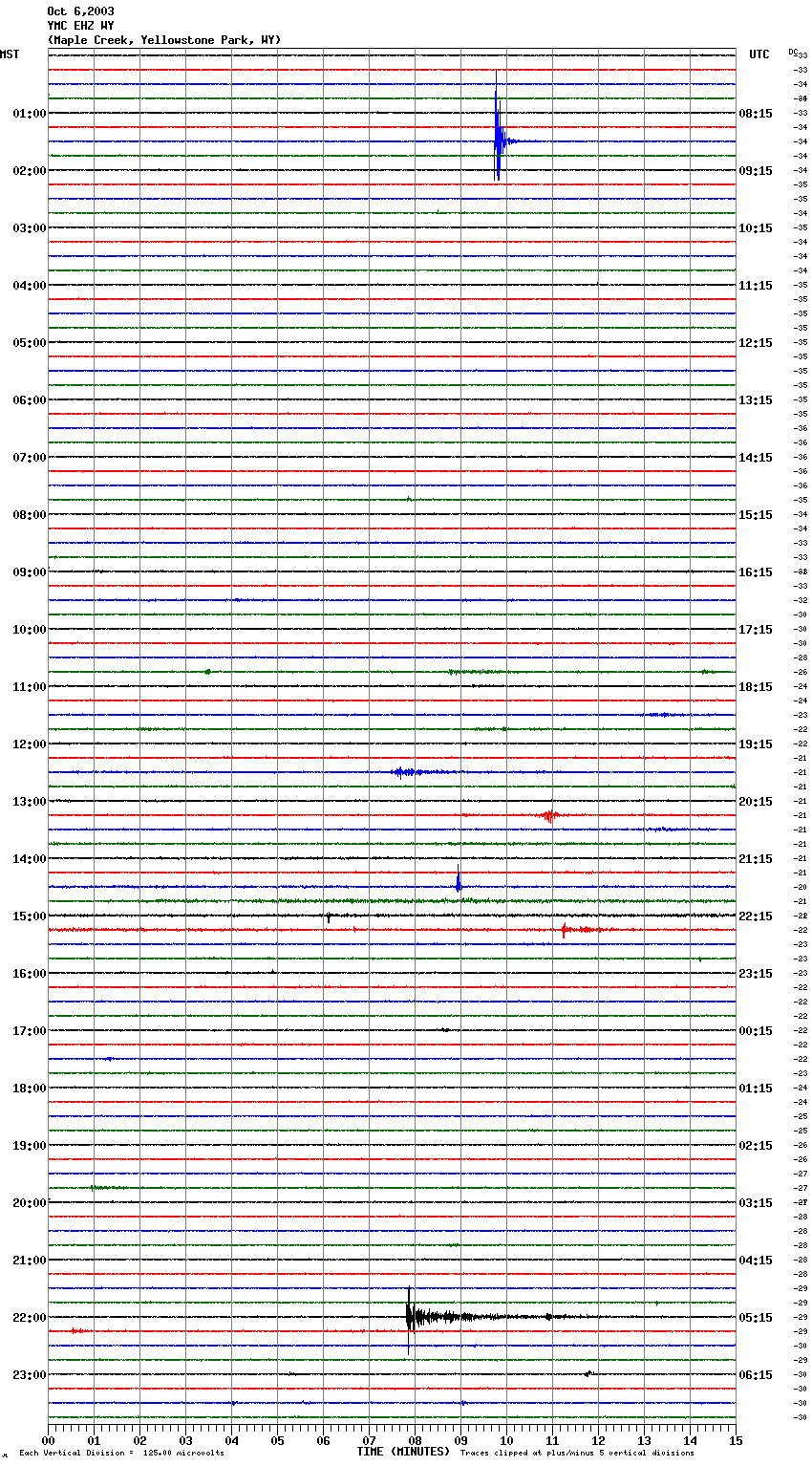
Task: Click minute tick 02 on the bottom axis
Action: (x=139, y=1440)
